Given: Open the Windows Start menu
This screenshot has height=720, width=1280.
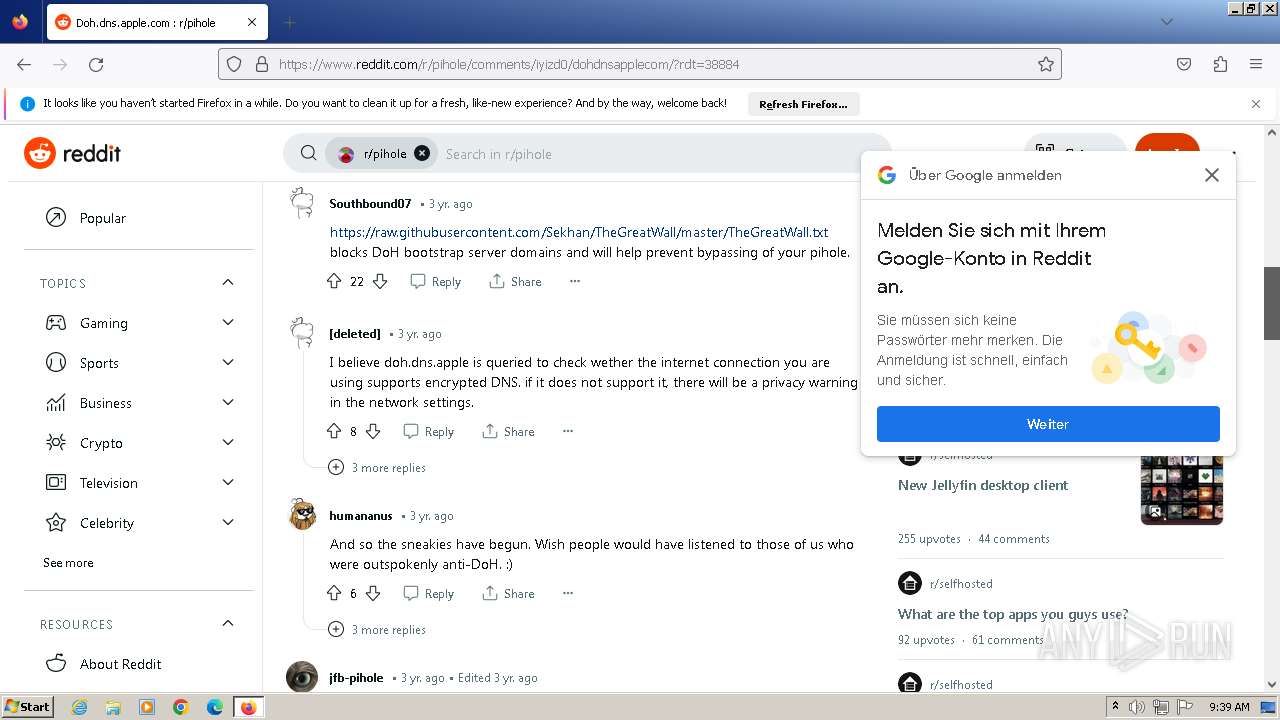Looking at the screenshot, I should pyautogui.click(x=27, y=707).
